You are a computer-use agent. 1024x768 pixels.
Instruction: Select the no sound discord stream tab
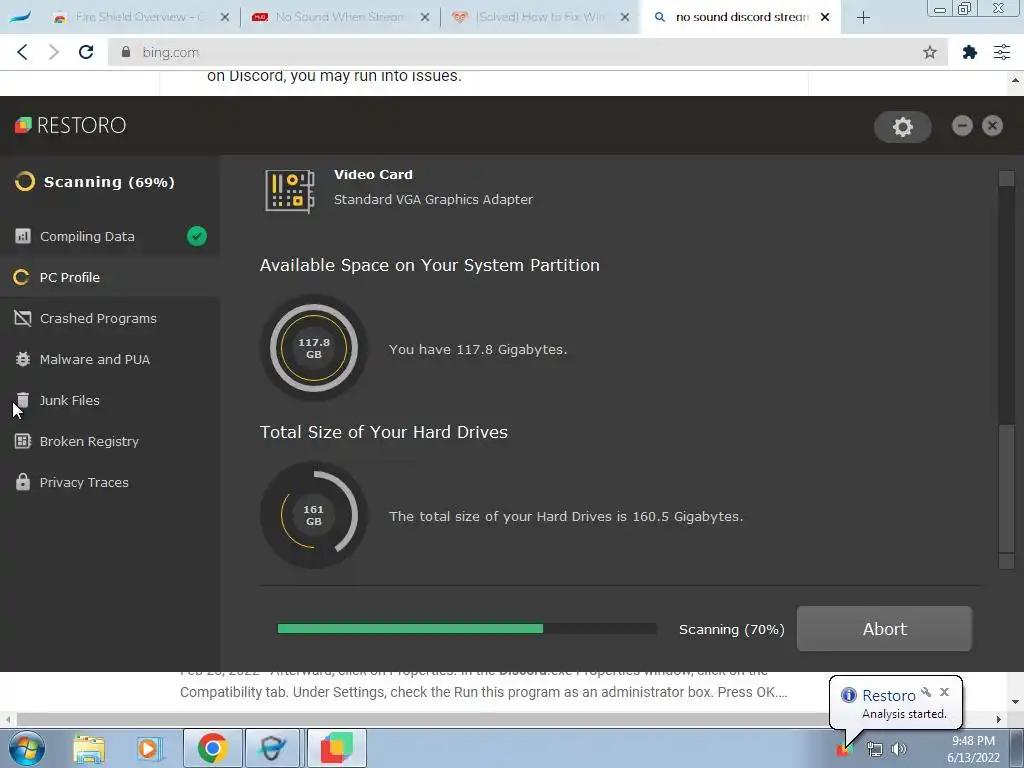(742, 17)
